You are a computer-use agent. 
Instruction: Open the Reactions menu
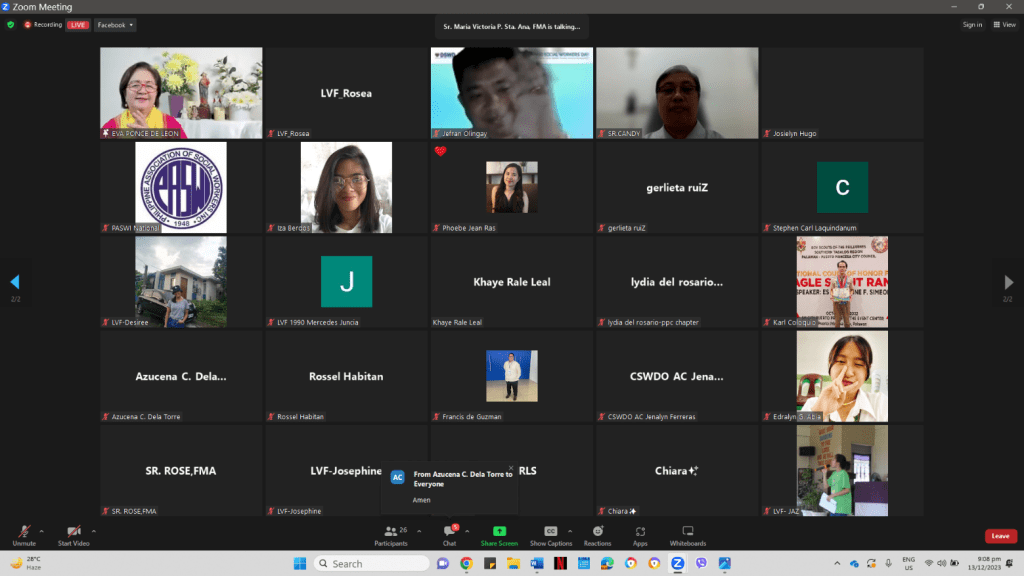pyautogui.click(x=598, y=533)
